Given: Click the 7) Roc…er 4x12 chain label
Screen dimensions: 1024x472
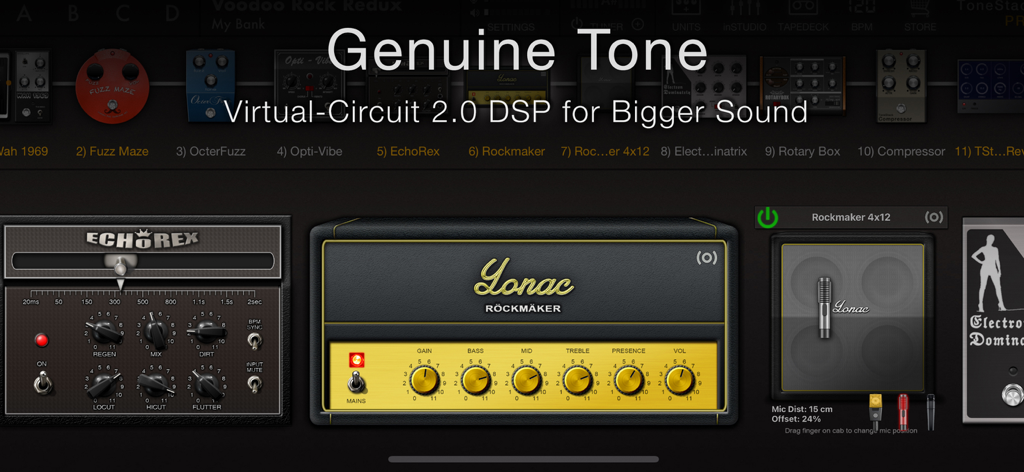Looking at the screenshot, I should (605, 151).
